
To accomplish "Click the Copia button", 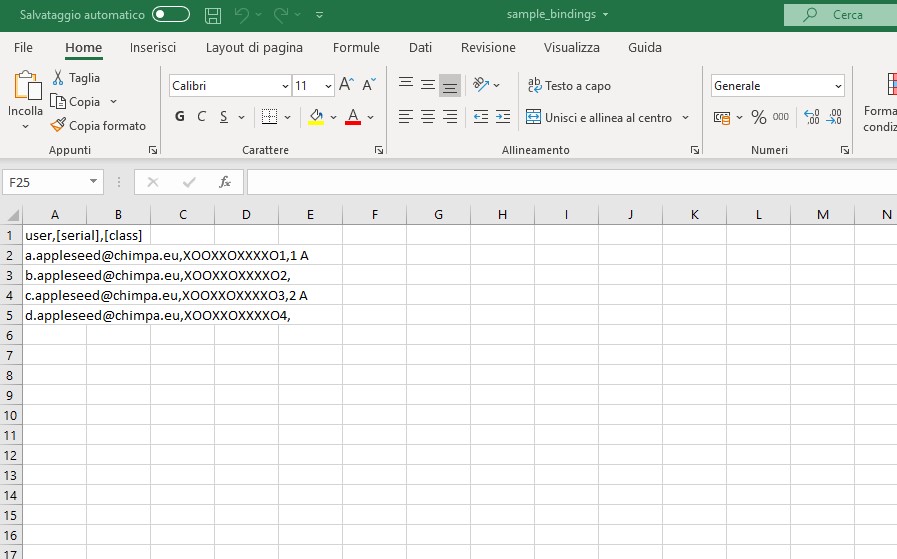I will point(76,102).
